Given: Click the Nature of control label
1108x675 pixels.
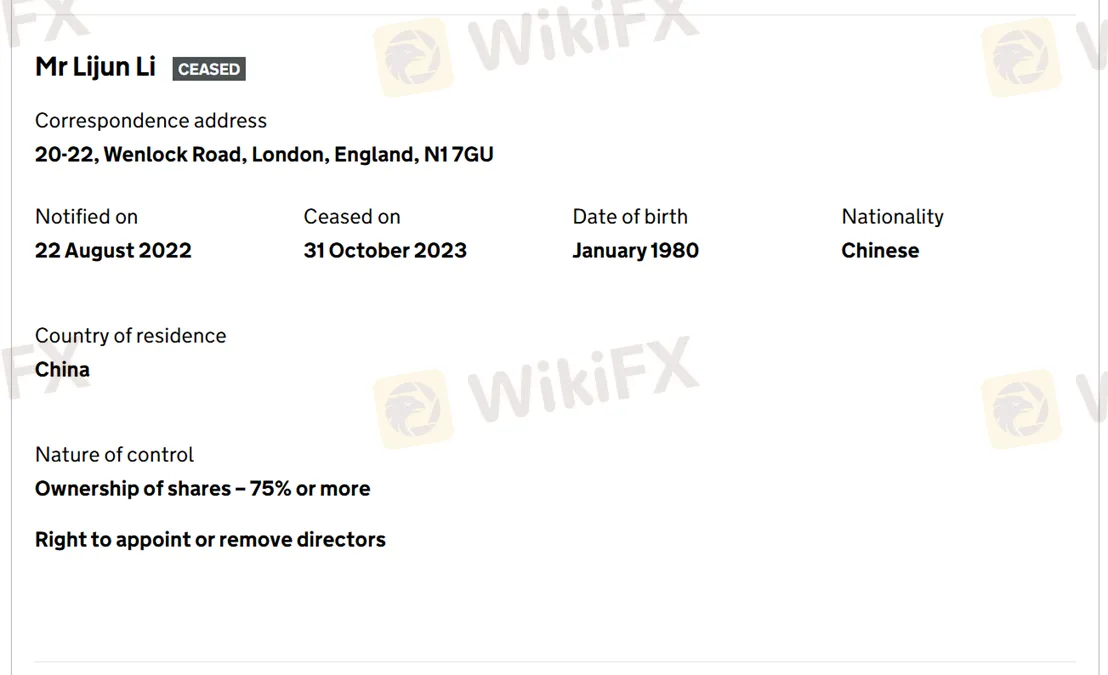Looking at the screenshot, I should (x=114, y=455).
